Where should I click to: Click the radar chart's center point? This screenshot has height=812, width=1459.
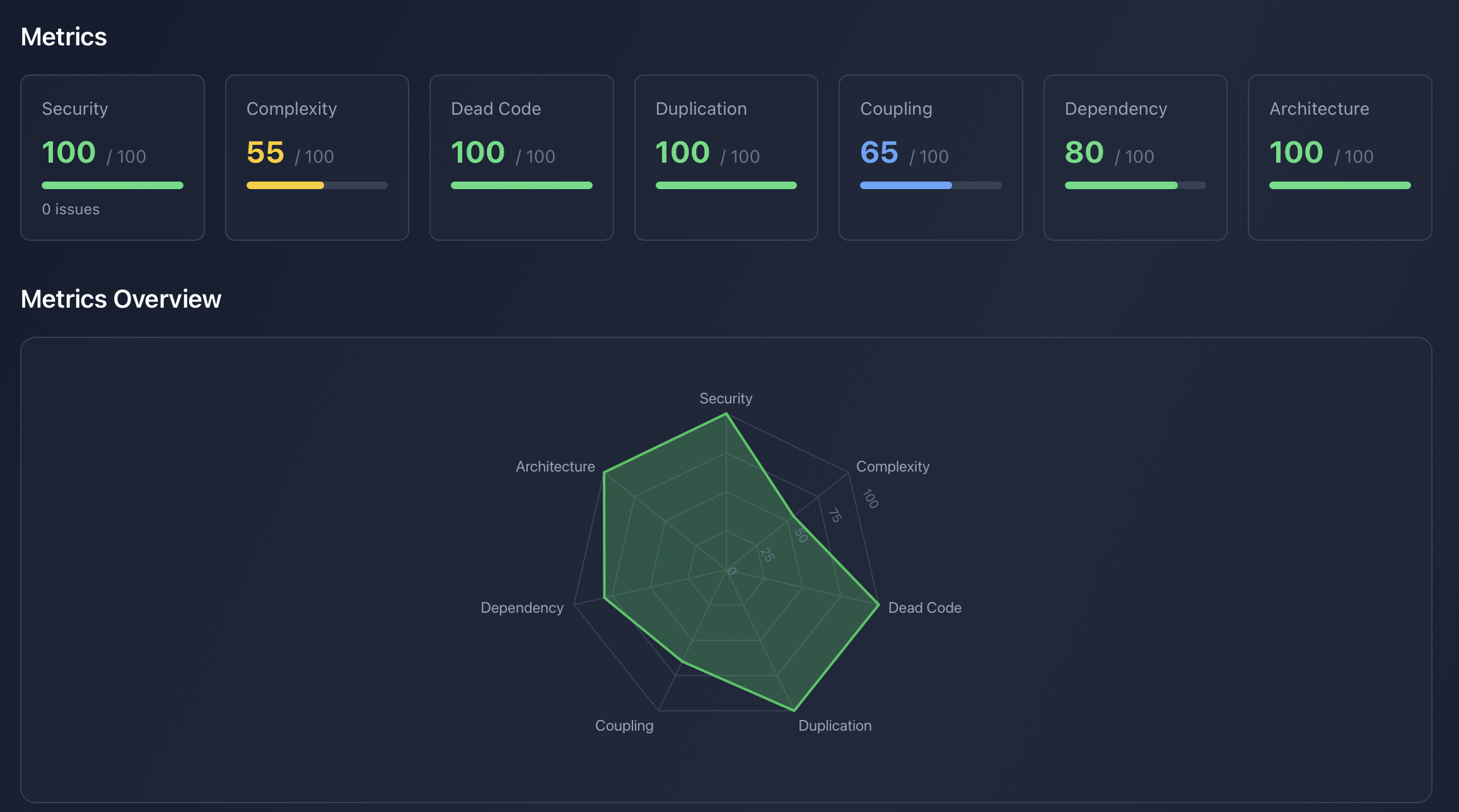click(x=726, y=571)
